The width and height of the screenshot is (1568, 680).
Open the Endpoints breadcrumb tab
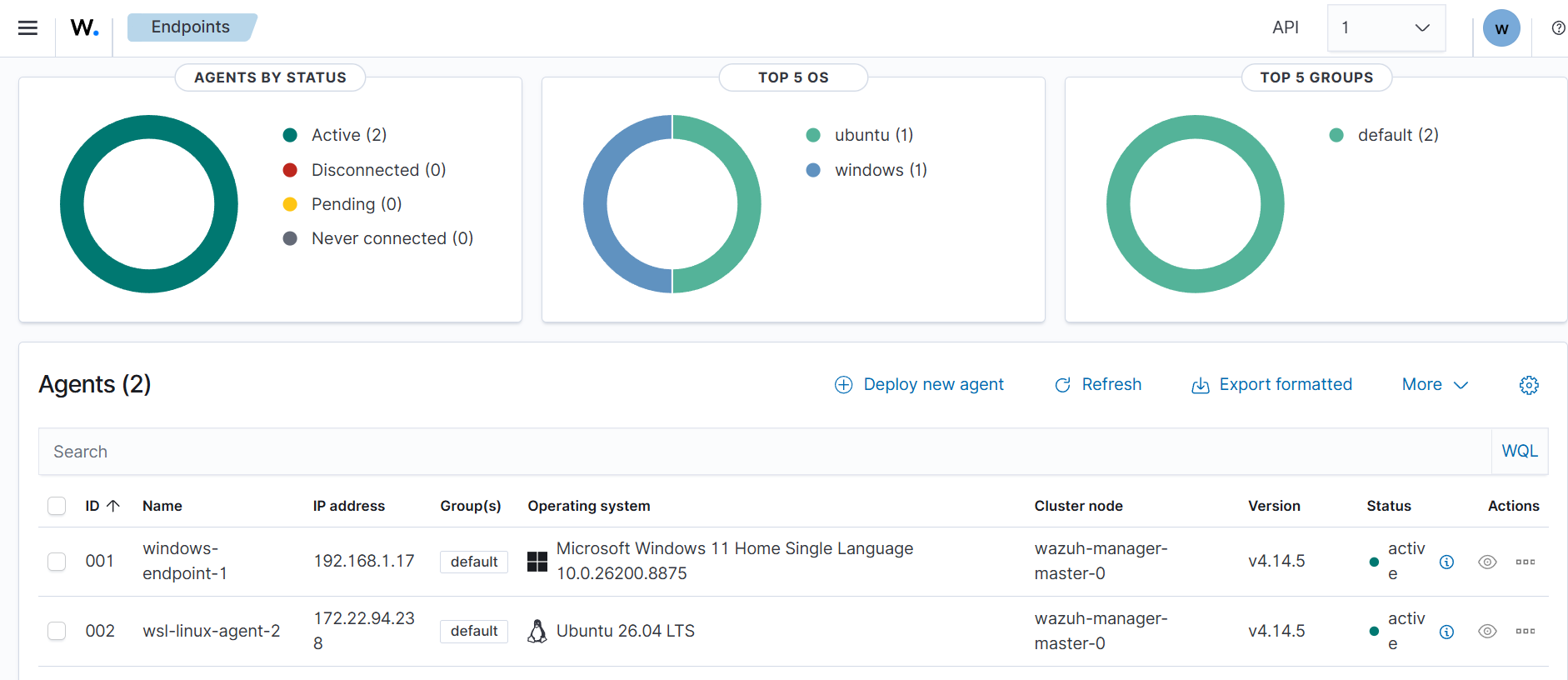(191, 27)
